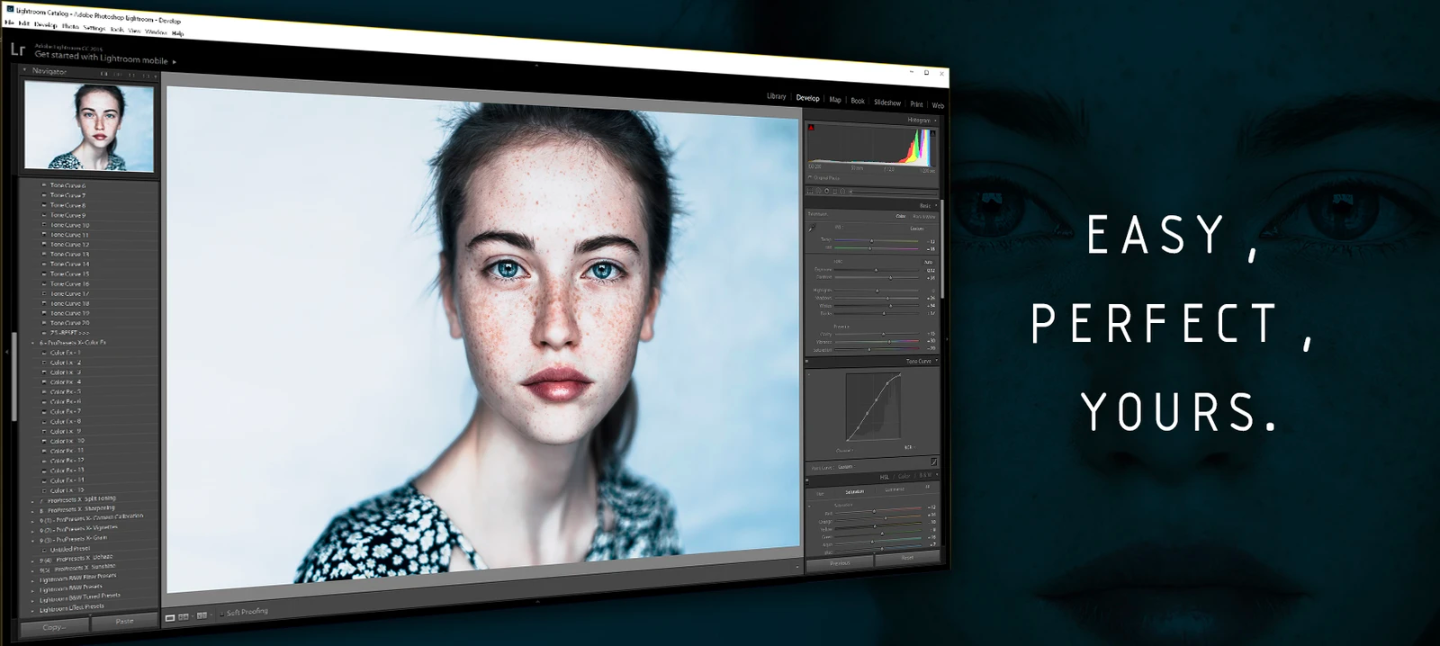The height and width of the screenshot is (646, 1440).
Task: Click the Copy settings button
Action: point(53,626)
